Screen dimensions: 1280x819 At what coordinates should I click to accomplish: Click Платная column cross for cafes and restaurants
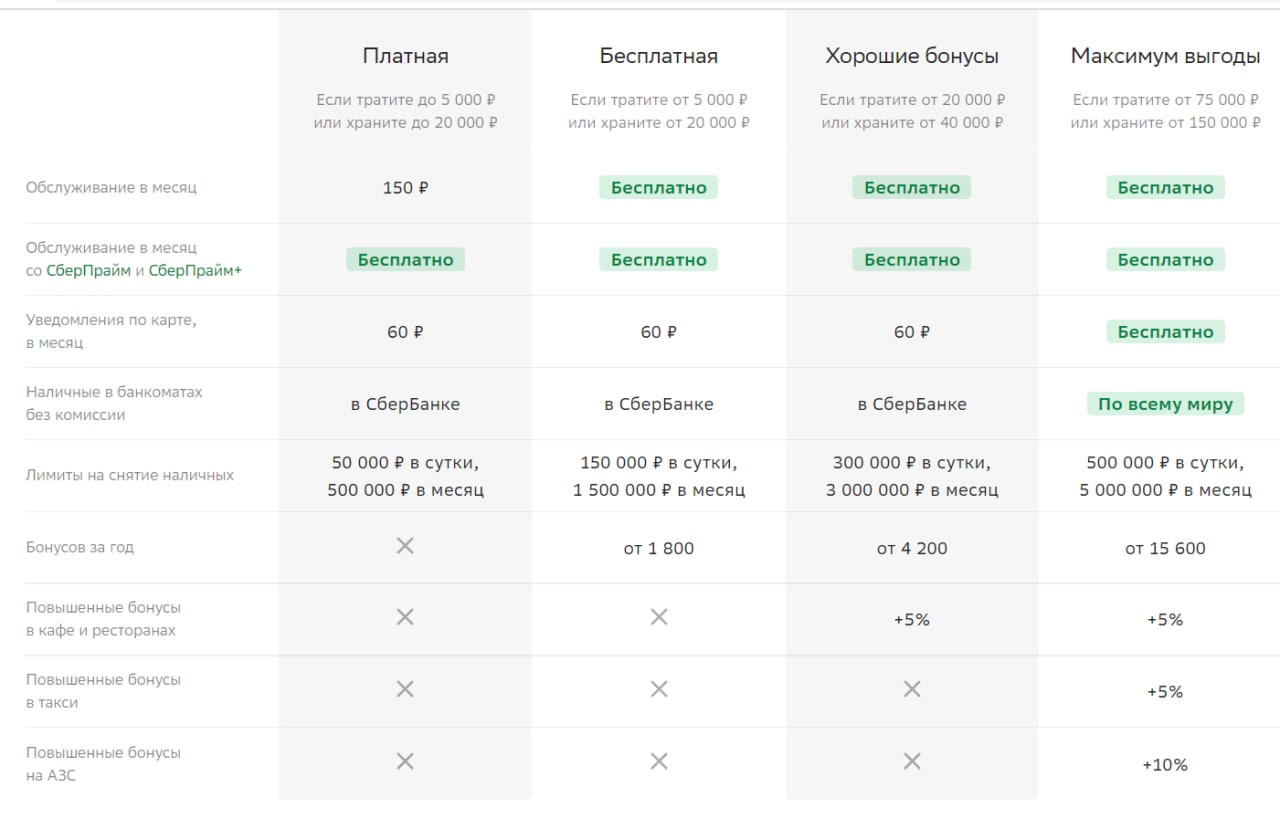405,618
